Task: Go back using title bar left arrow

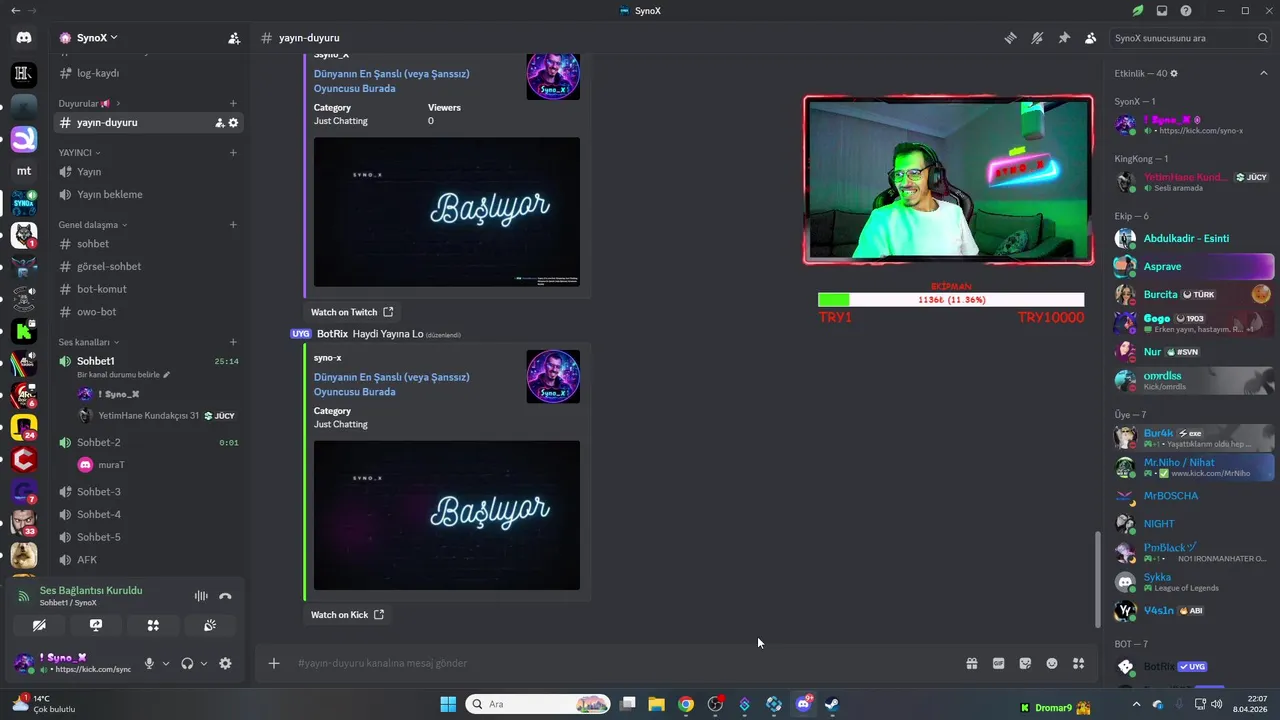Action: point(15,11)
